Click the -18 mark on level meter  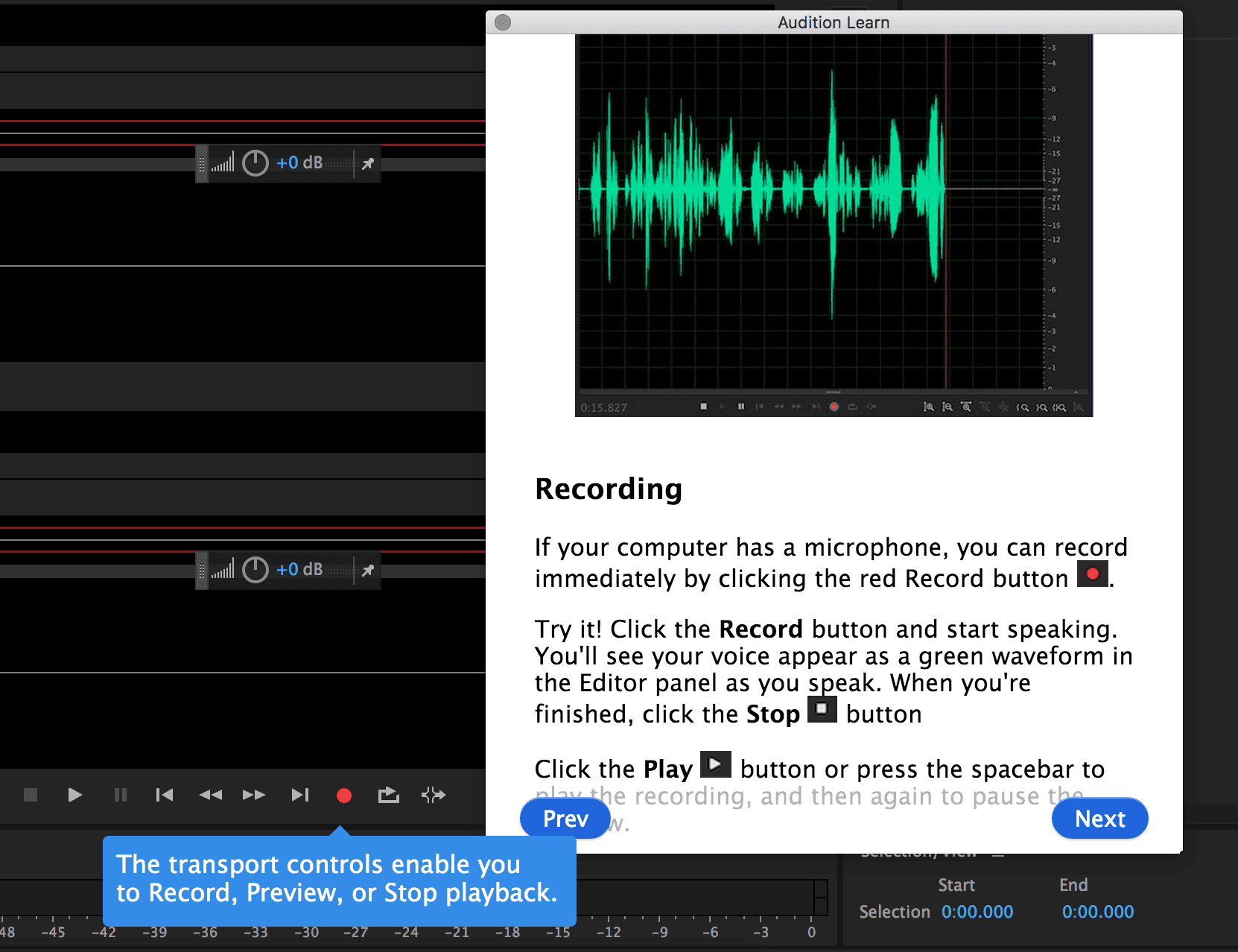point(507,932)
